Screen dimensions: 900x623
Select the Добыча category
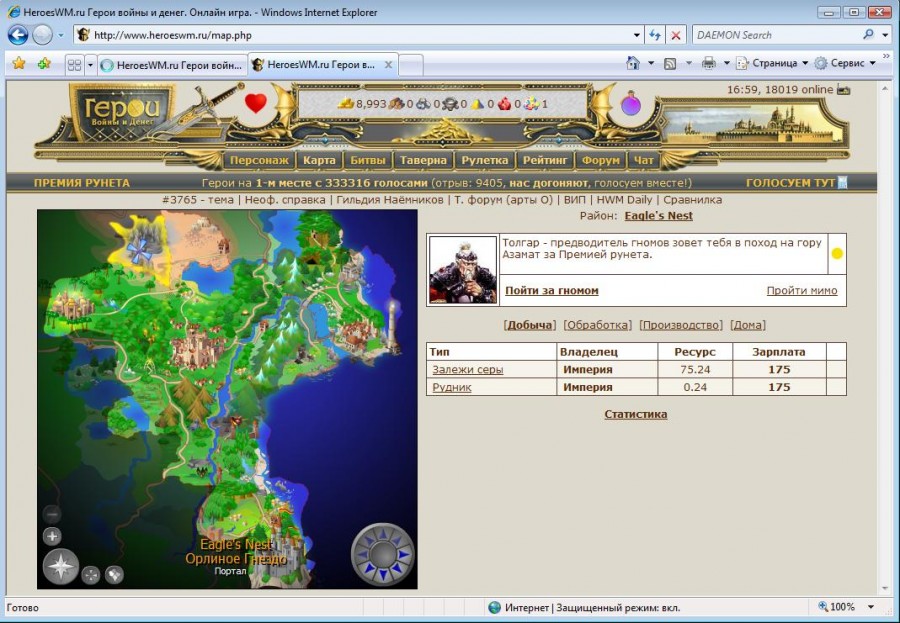(x=530, y=325)
